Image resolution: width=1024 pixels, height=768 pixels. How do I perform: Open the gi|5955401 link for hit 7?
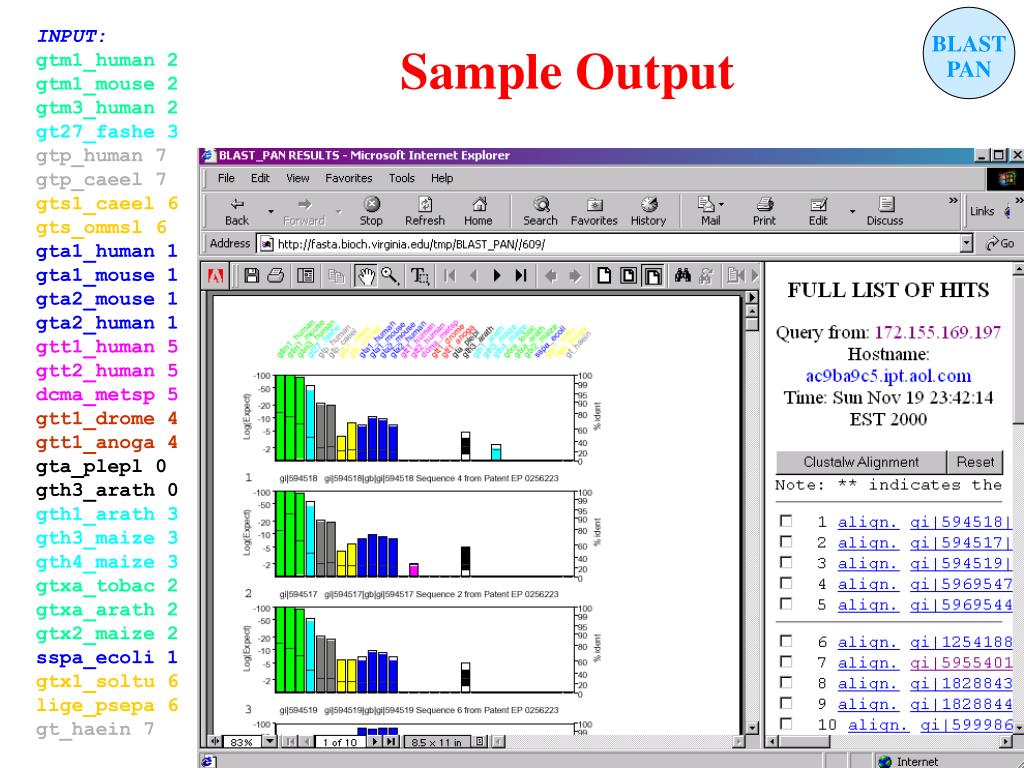[x=961, y=663]
